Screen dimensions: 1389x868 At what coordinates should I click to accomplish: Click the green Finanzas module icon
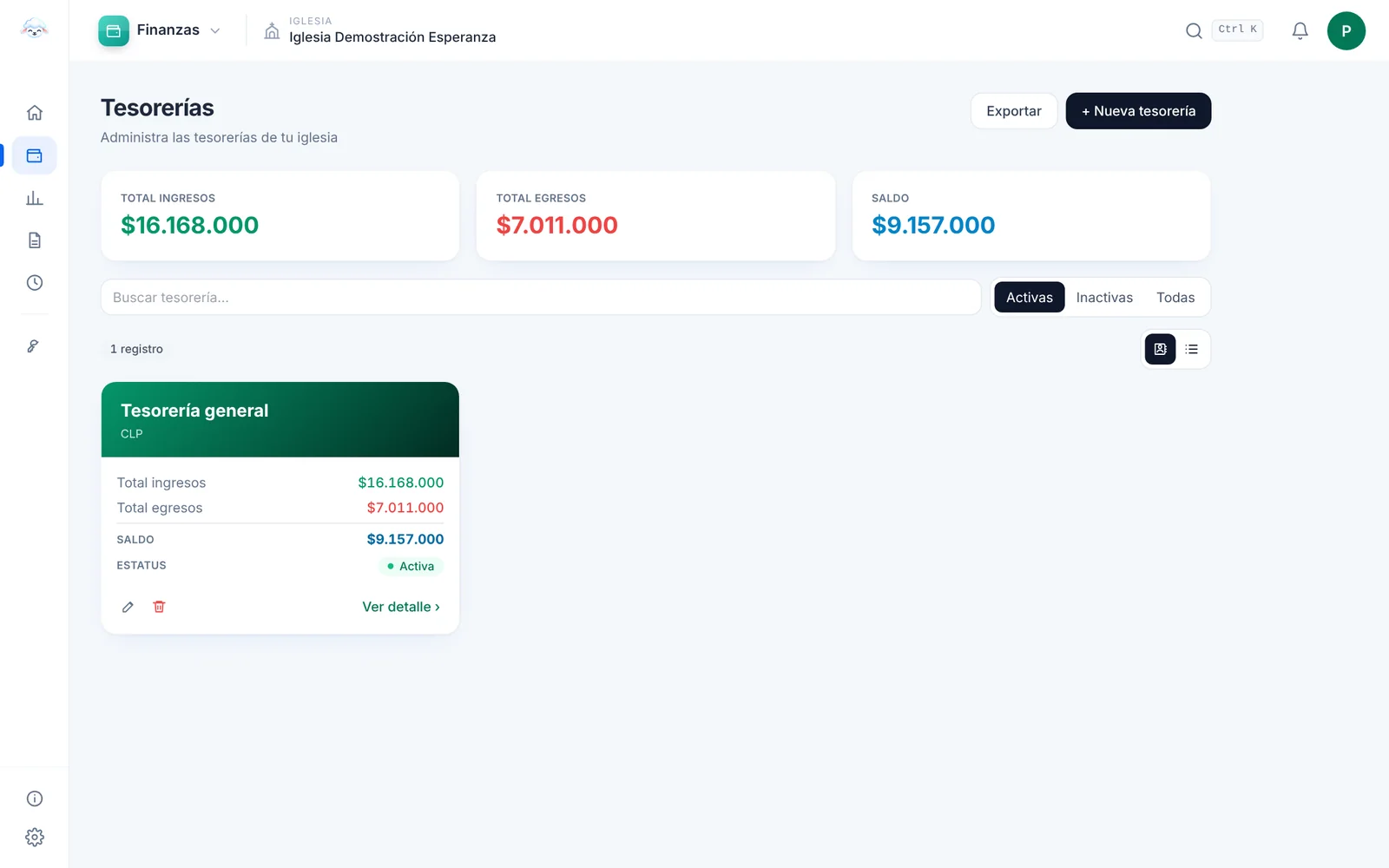tap(114, 31)
